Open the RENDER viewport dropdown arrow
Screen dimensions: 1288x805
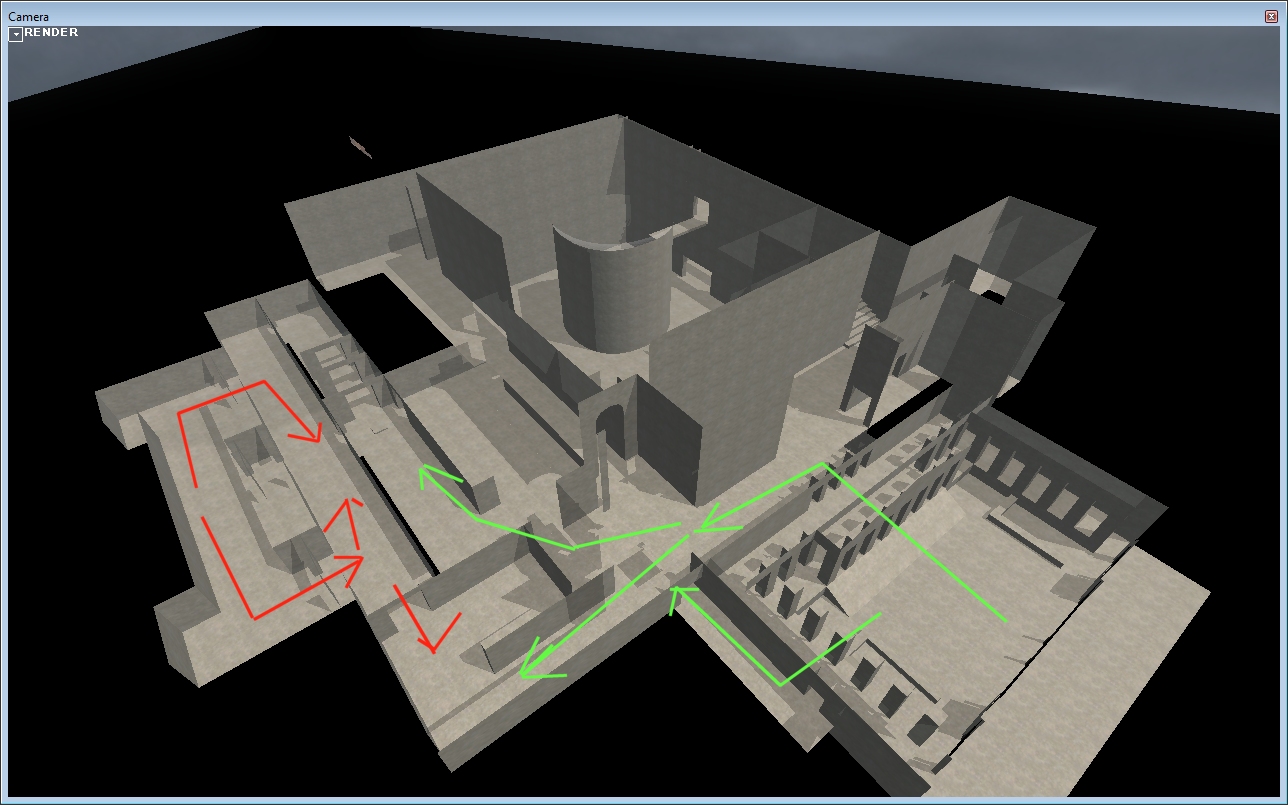click(x=16, y=34)
